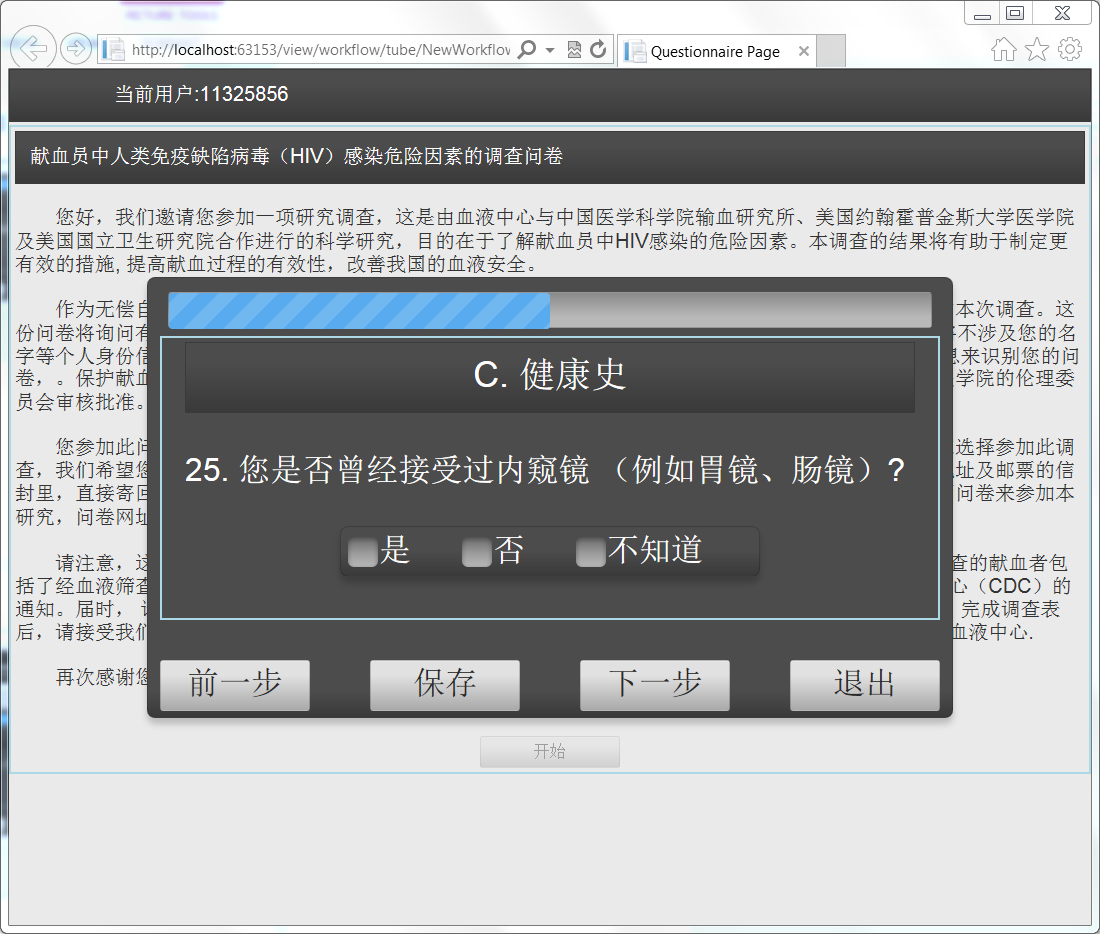Select the Questionnaire Page tab

click(x=716, y=51)
